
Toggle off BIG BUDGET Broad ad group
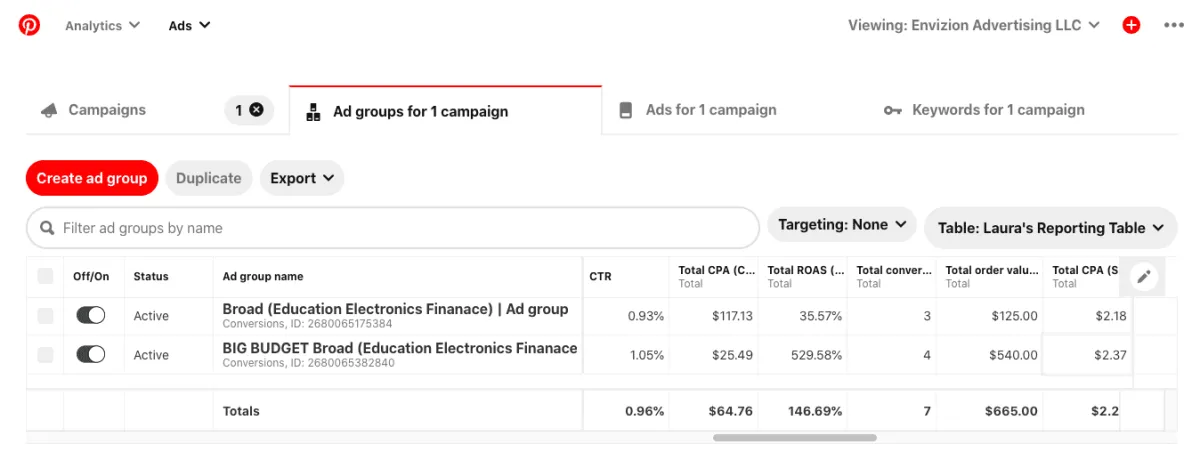pyautogui.click(x=91, y=355)
